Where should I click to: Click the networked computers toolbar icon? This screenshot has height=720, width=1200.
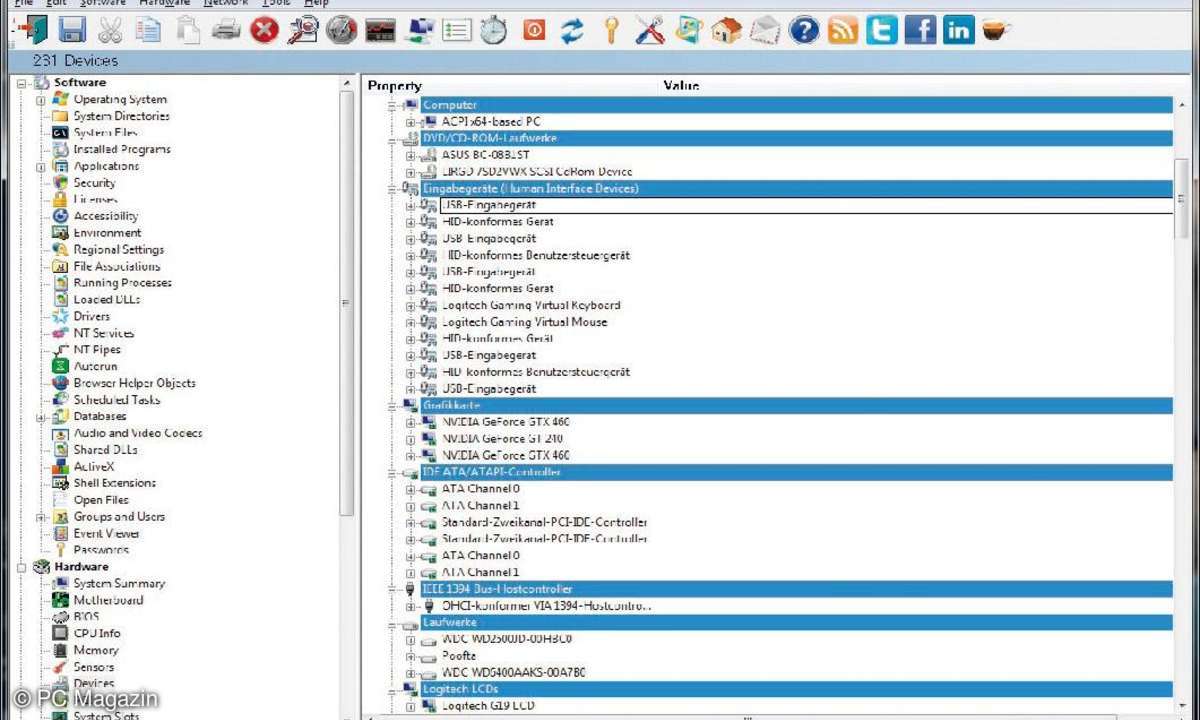coord(419,30)
